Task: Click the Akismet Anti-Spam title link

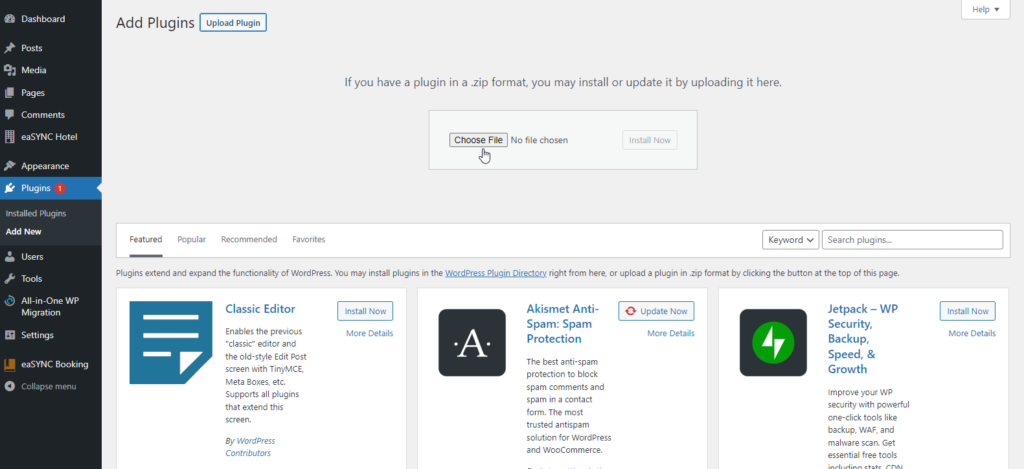Action: (562, 324)
